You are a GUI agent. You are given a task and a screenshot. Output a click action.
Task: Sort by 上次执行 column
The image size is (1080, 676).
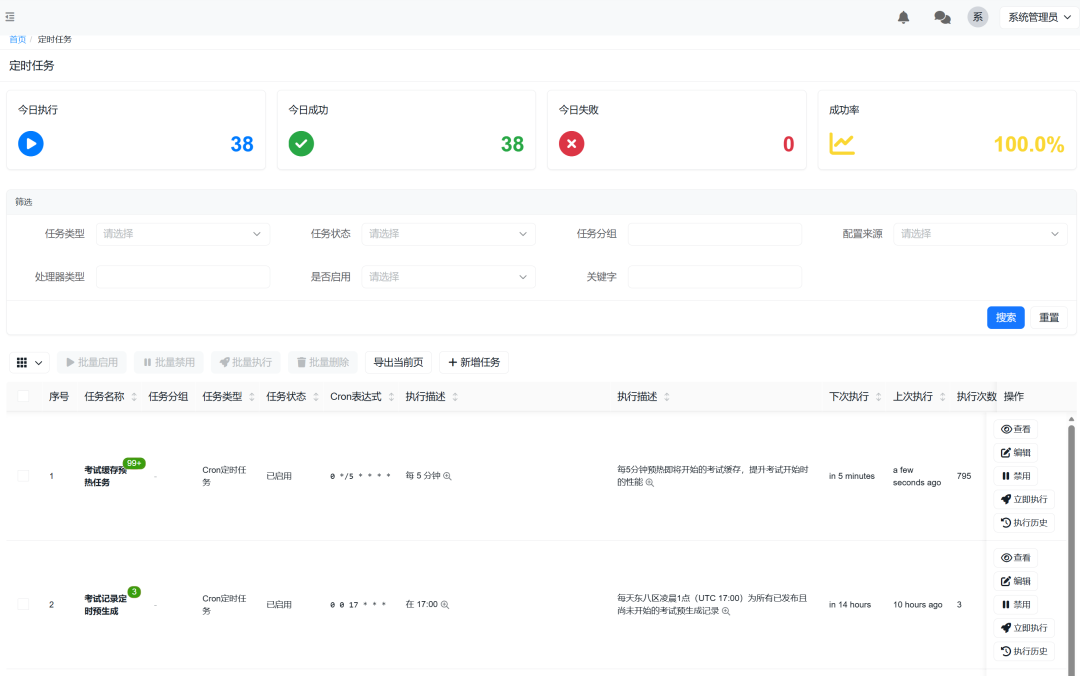pyautogui.click(x=942, y=397)
